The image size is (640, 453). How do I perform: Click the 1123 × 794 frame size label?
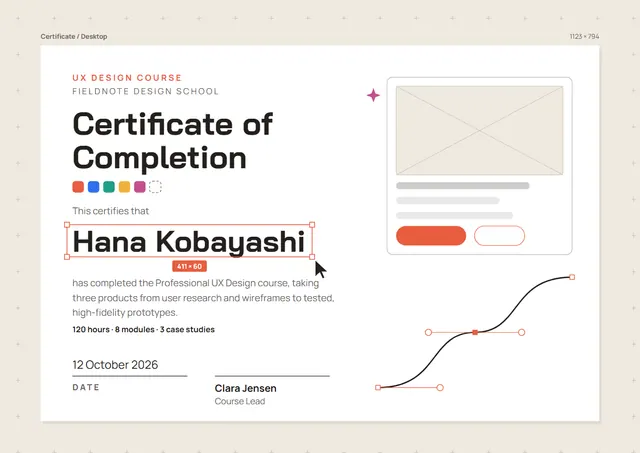pyautogui.click(x=584, y=36)
